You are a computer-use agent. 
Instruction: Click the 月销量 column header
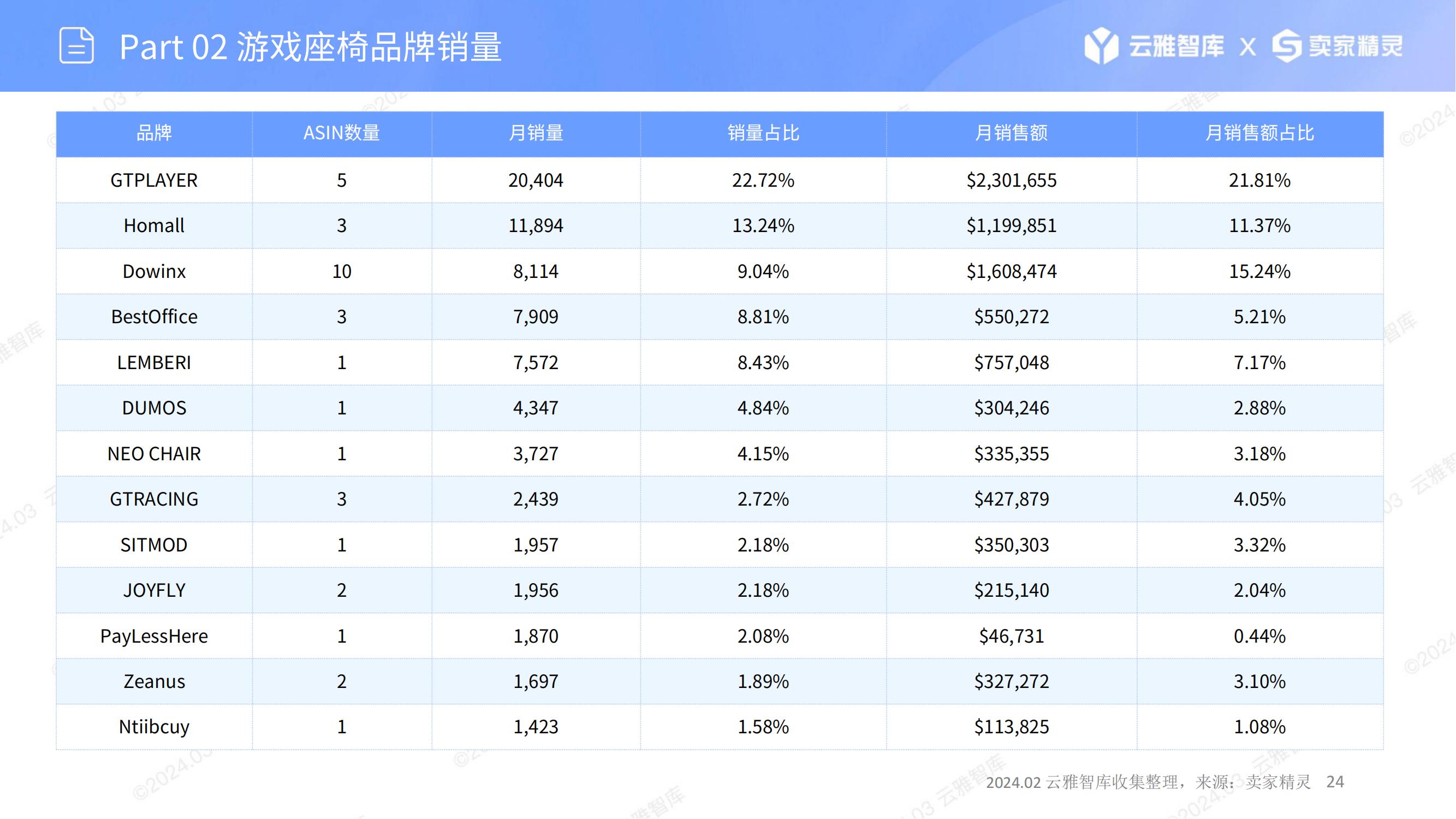point(535,133)
